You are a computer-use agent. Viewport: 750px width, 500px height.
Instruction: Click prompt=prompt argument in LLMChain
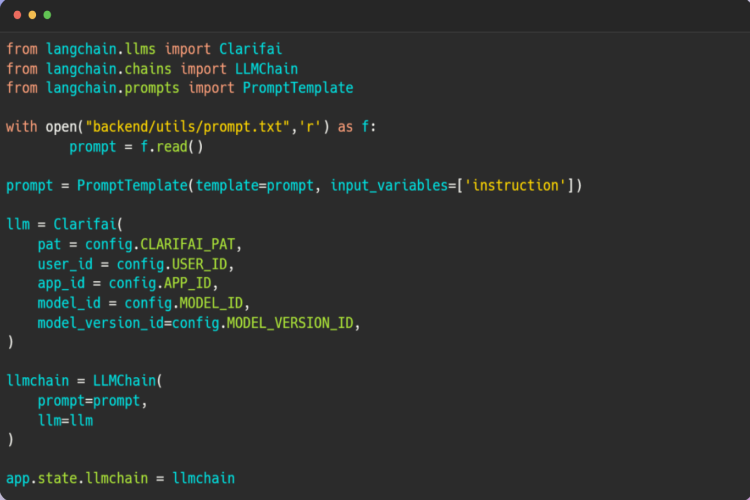tap(89, 400)
